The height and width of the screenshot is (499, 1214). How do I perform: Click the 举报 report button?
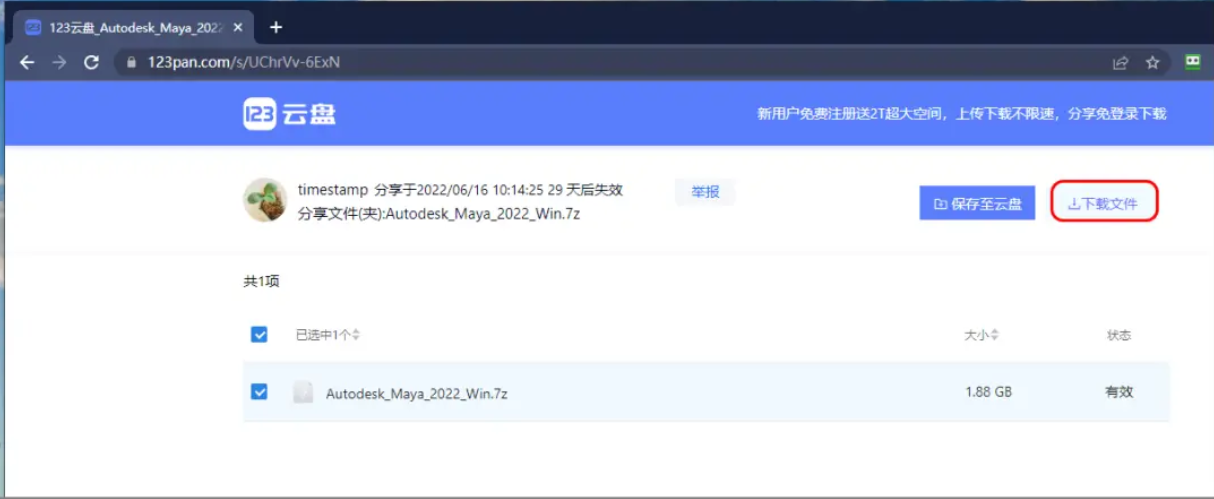pos(705,191)
